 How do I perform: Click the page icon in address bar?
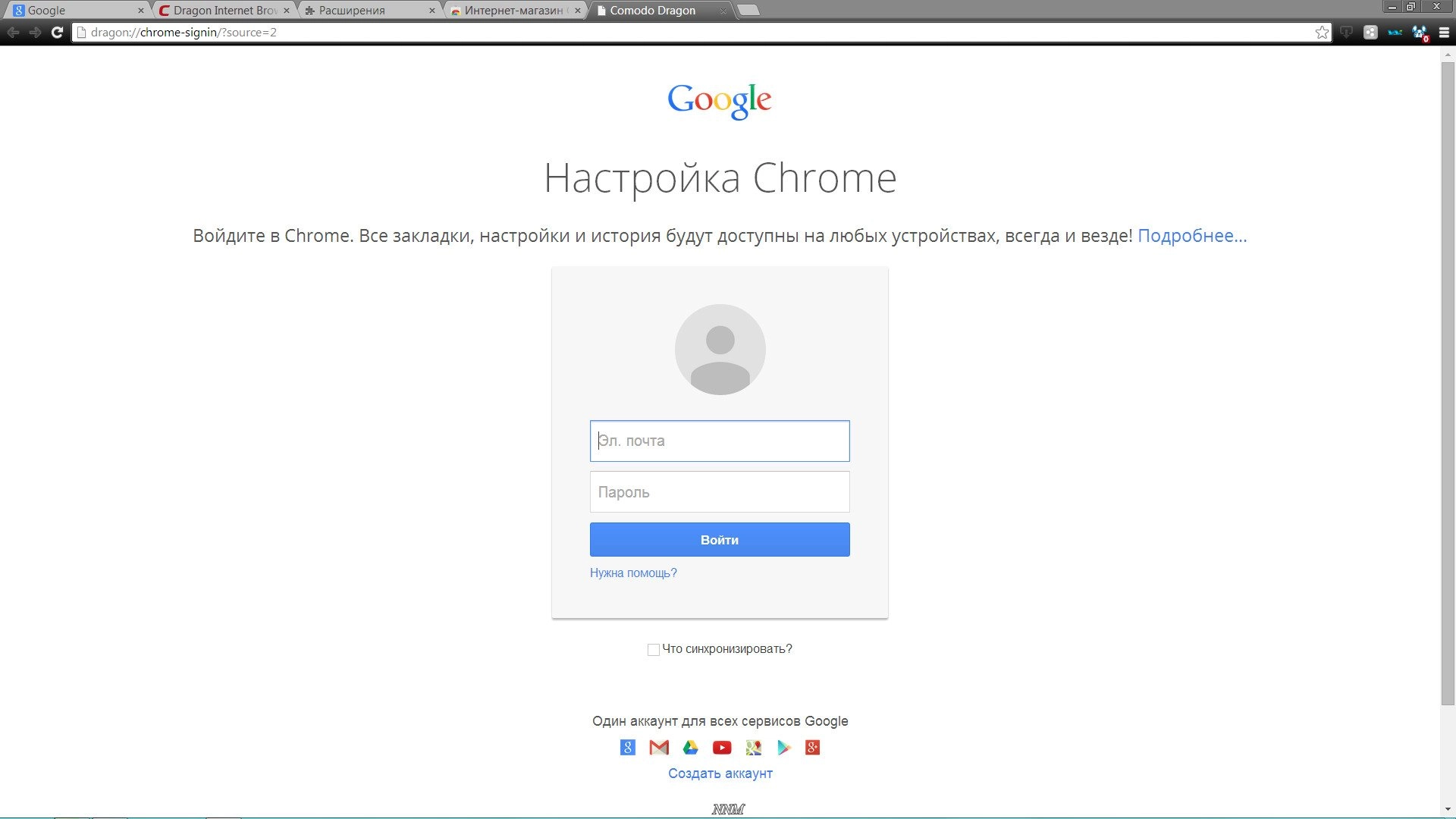pos(81,33)
